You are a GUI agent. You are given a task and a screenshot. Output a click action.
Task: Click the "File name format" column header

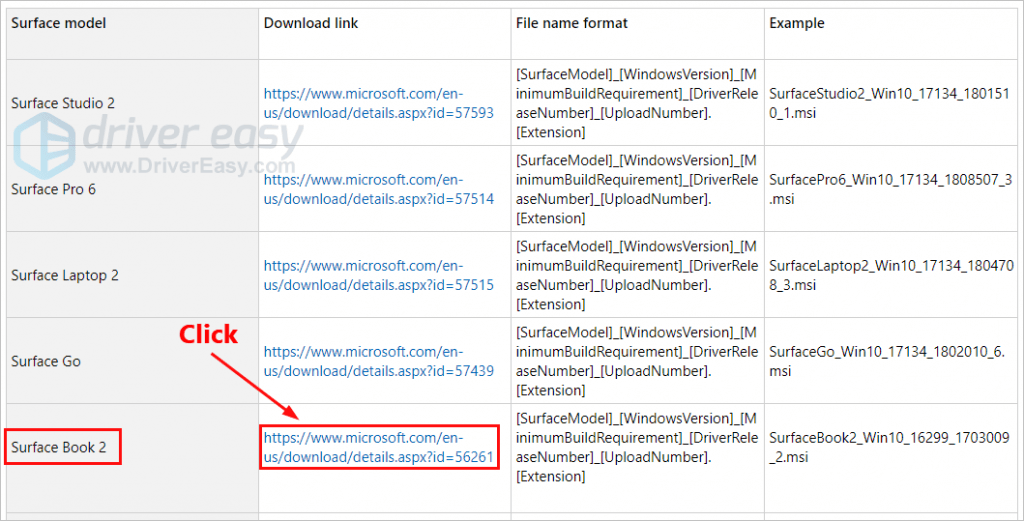tap(572, 23)
